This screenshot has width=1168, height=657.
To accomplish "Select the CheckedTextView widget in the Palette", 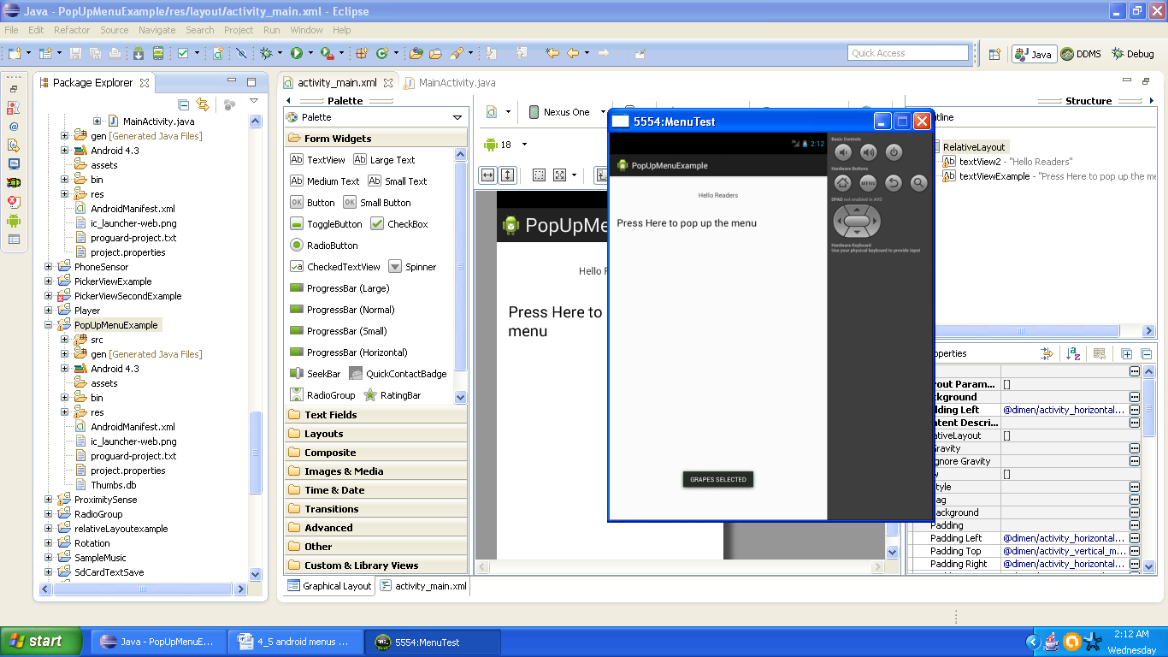I will pyautogui.click(x=335, y=267).
